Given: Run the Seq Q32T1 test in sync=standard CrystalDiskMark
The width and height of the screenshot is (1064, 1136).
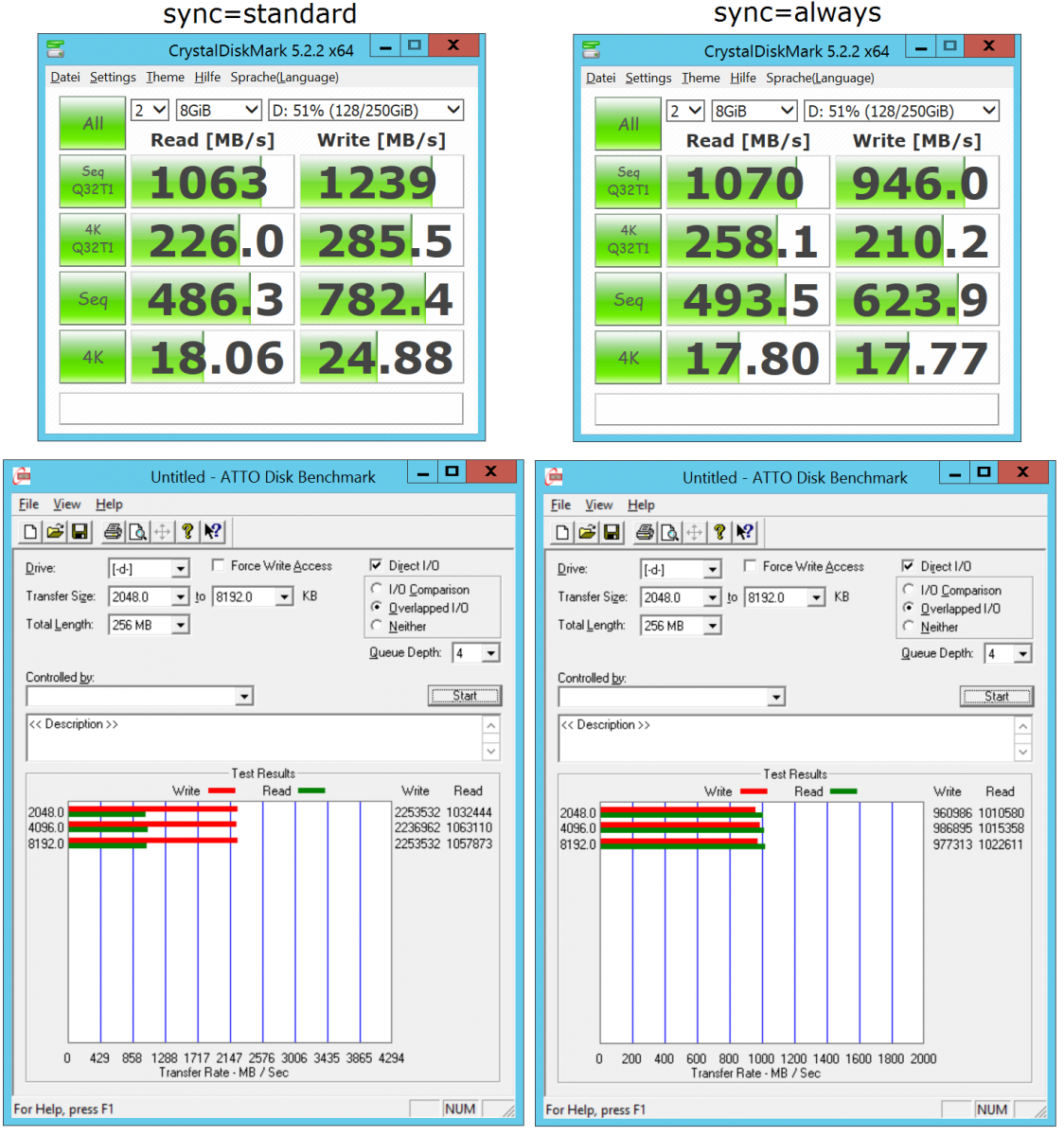Looking at the screenshot, I should [x=93, y=181].
